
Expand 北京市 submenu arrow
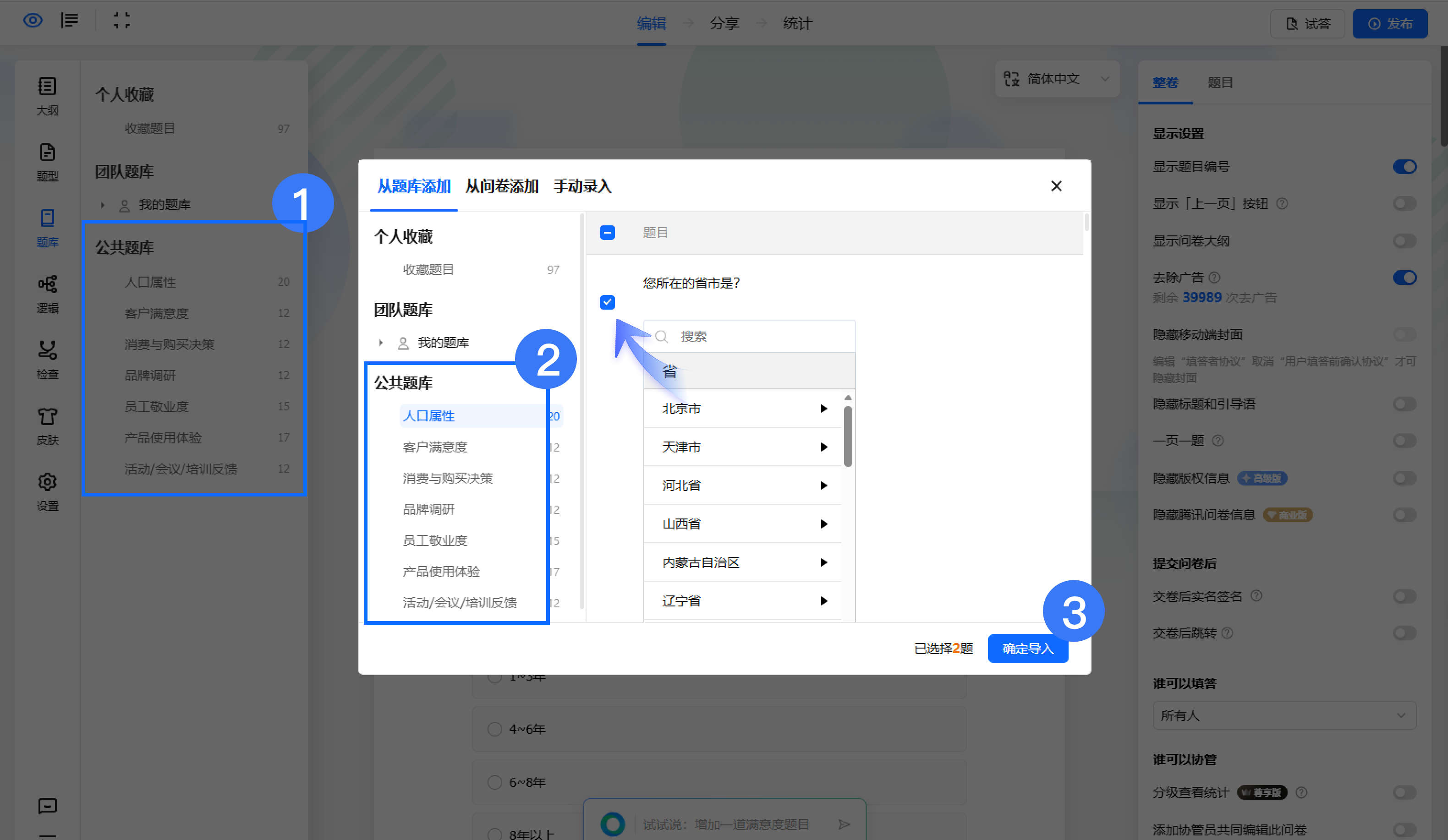[823, 409]
